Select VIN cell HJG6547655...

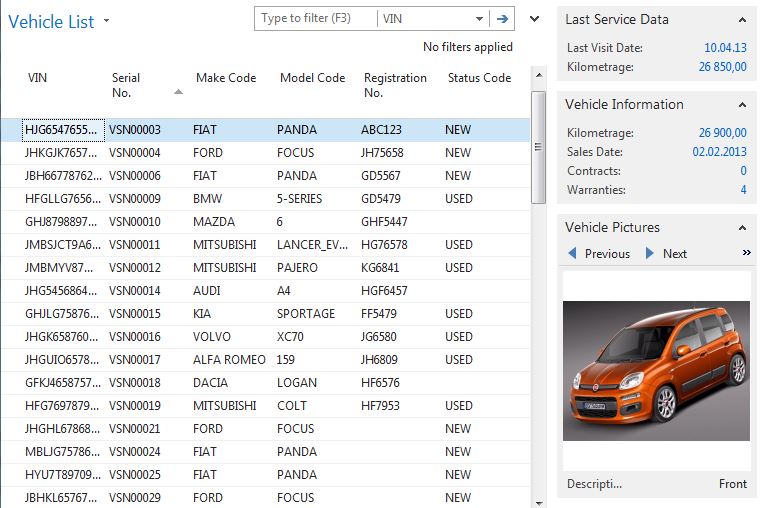point(63,130)
